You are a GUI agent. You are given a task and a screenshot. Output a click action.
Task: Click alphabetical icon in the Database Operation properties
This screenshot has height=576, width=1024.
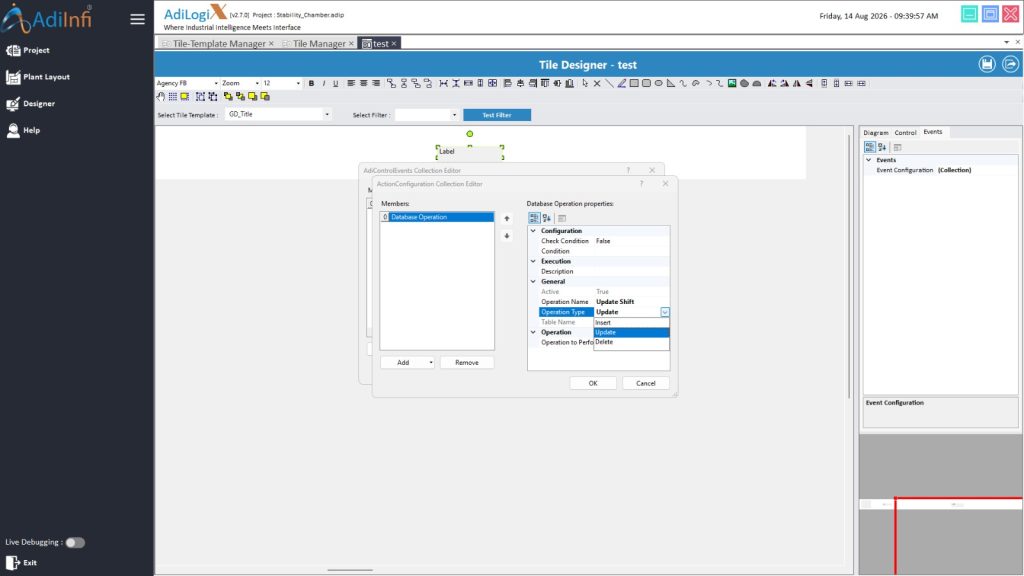[547, 218]
